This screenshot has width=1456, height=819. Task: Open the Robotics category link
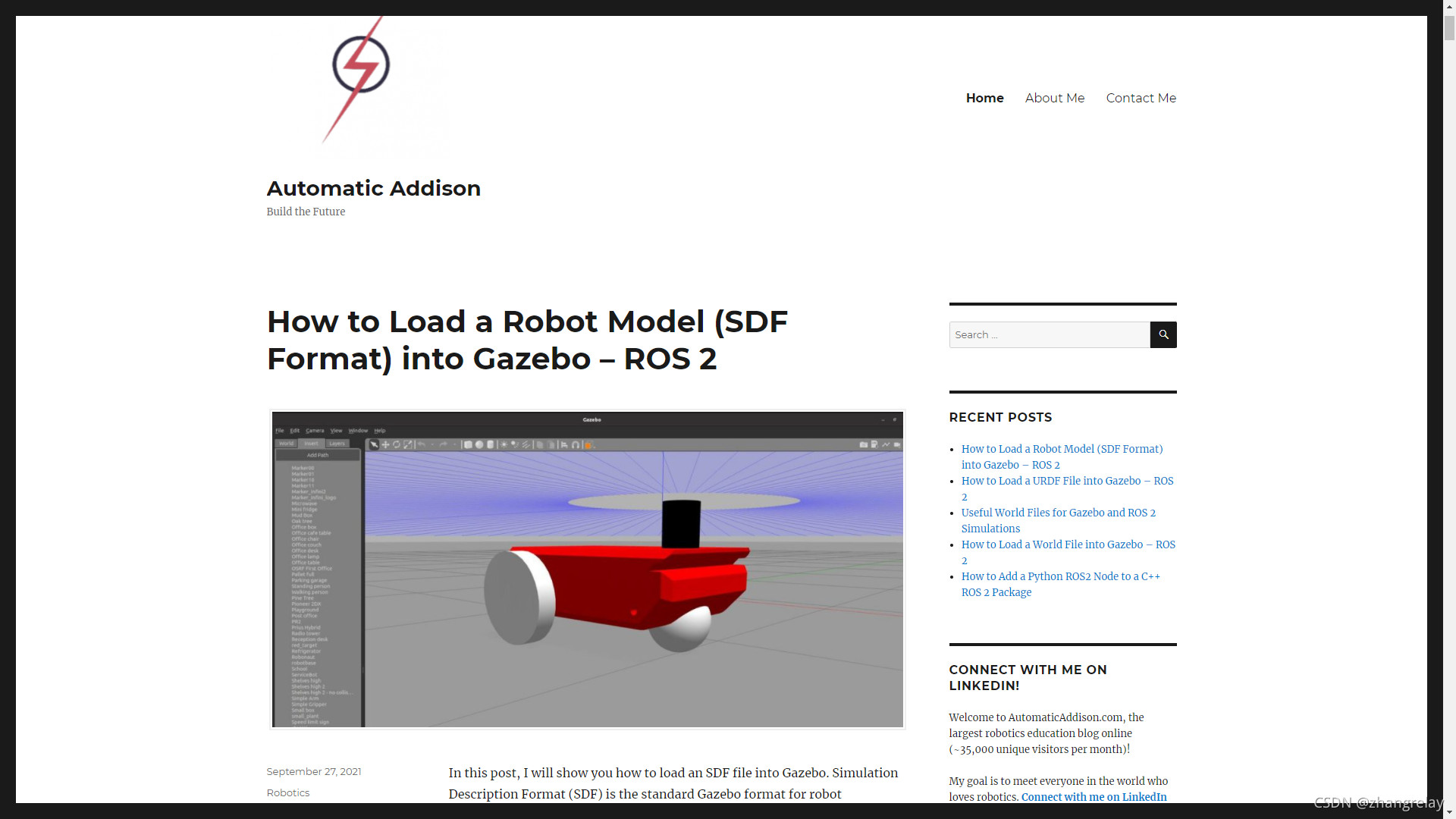[287, 792]
